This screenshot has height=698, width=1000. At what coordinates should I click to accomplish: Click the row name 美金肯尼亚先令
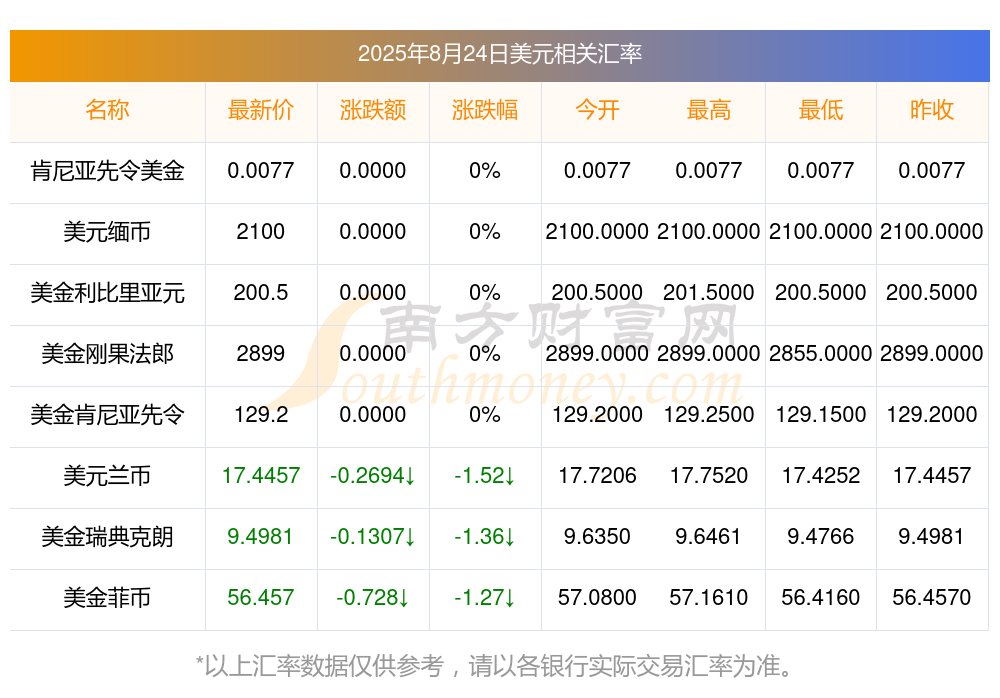pyautogui.click(x=107, y=415)
